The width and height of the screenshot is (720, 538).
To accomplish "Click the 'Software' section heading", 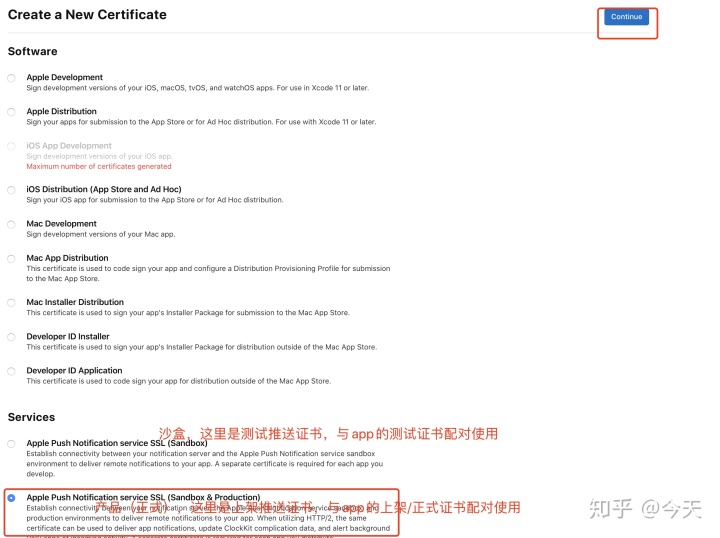I will (33, 51).
